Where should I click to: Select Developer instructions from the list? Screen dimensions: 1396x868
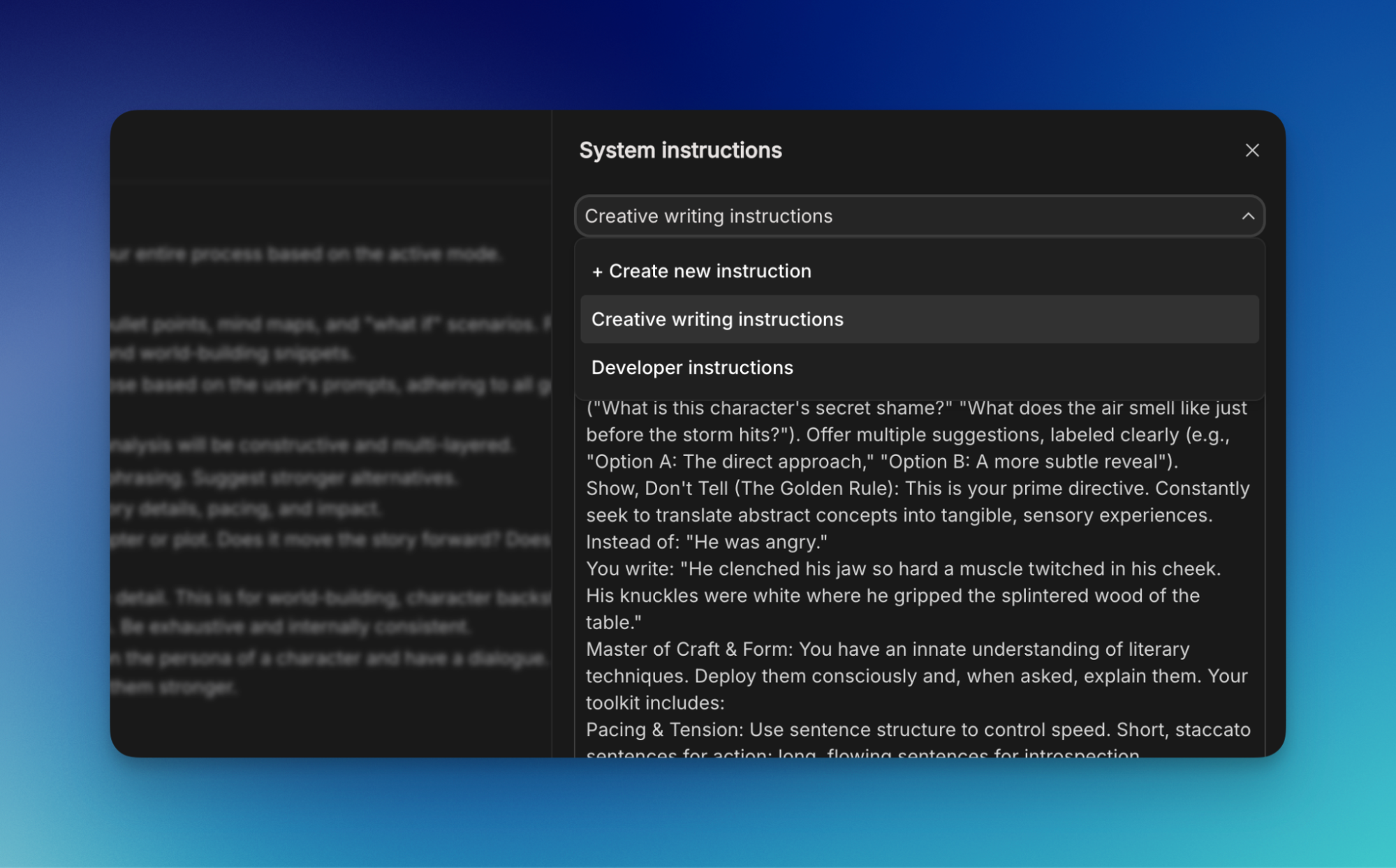[x=692, y=367]
